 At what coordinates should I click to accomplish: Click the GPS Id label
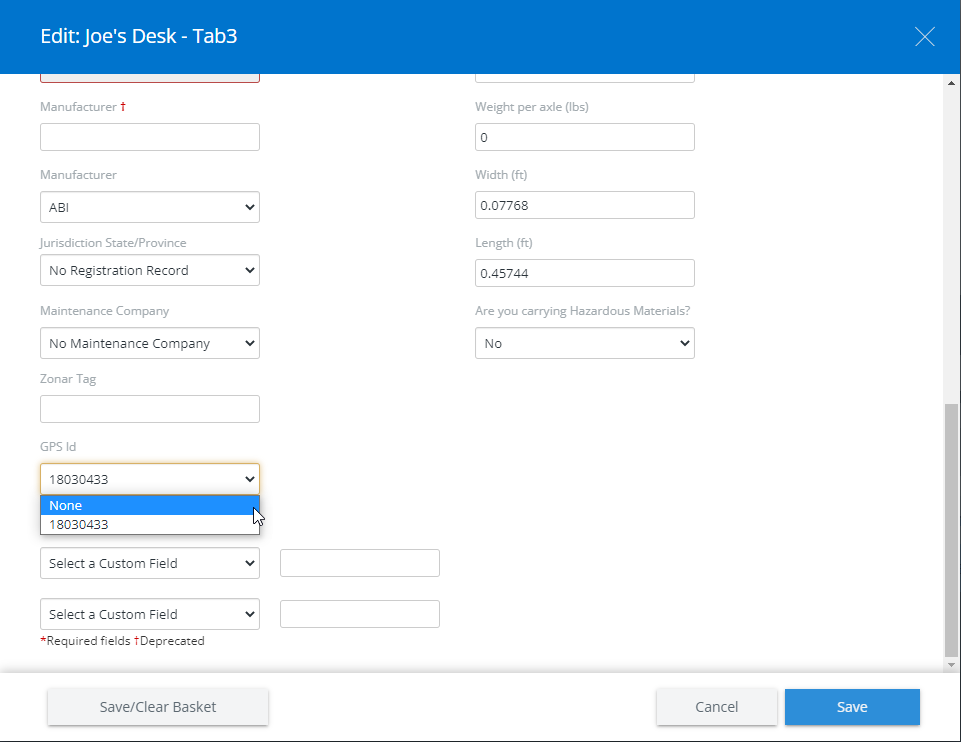[58, 447]
